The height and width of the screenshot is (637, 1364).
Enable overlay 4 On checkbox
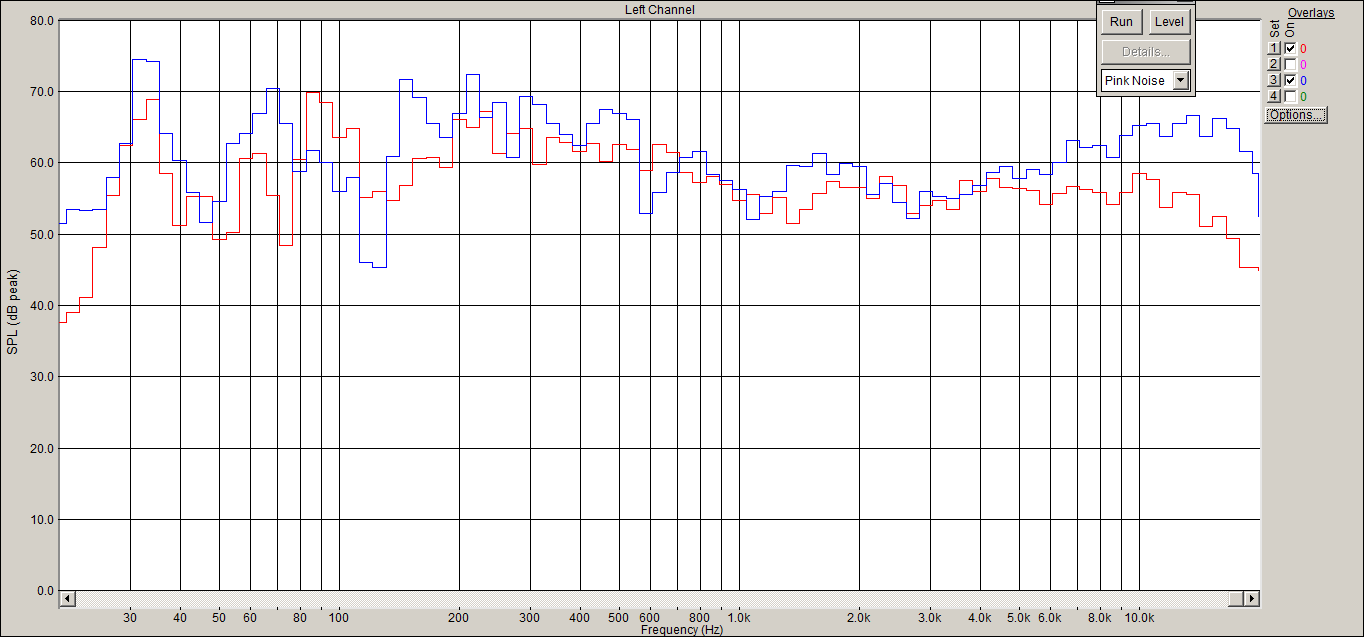(x=1290, y=96)
